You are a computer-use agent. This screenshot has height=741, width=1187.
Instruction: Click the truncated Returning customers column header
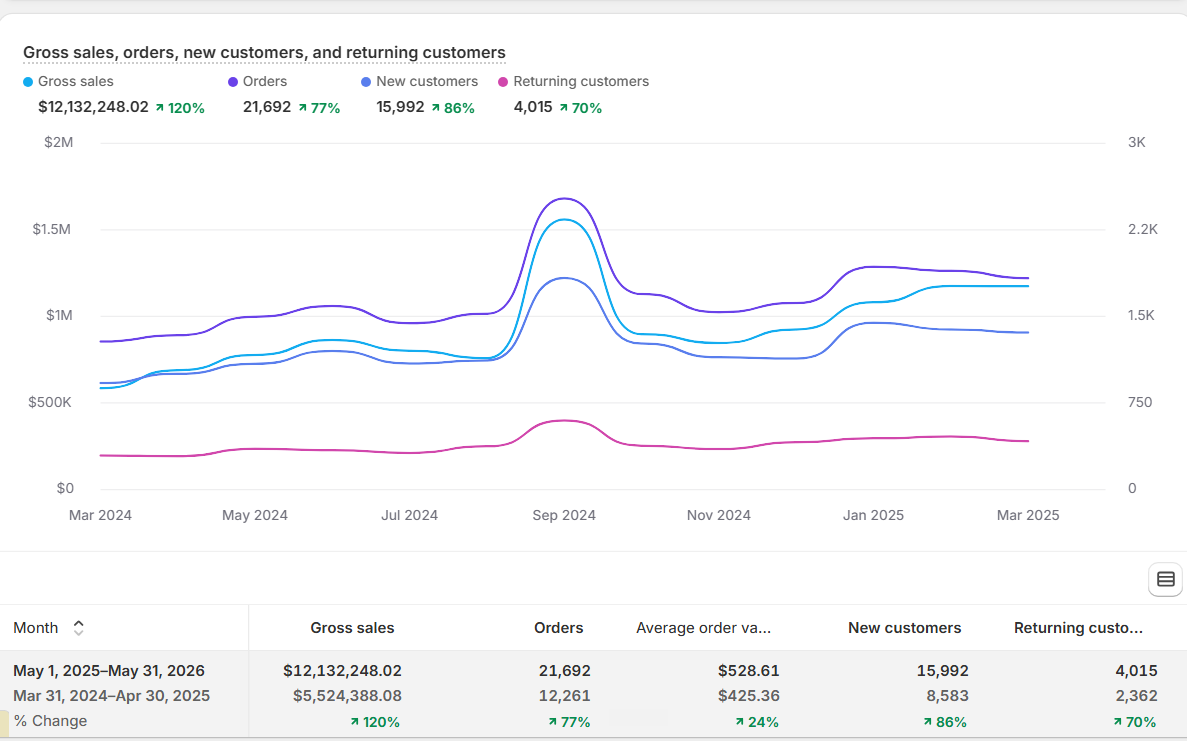[x=1078, y=627]
